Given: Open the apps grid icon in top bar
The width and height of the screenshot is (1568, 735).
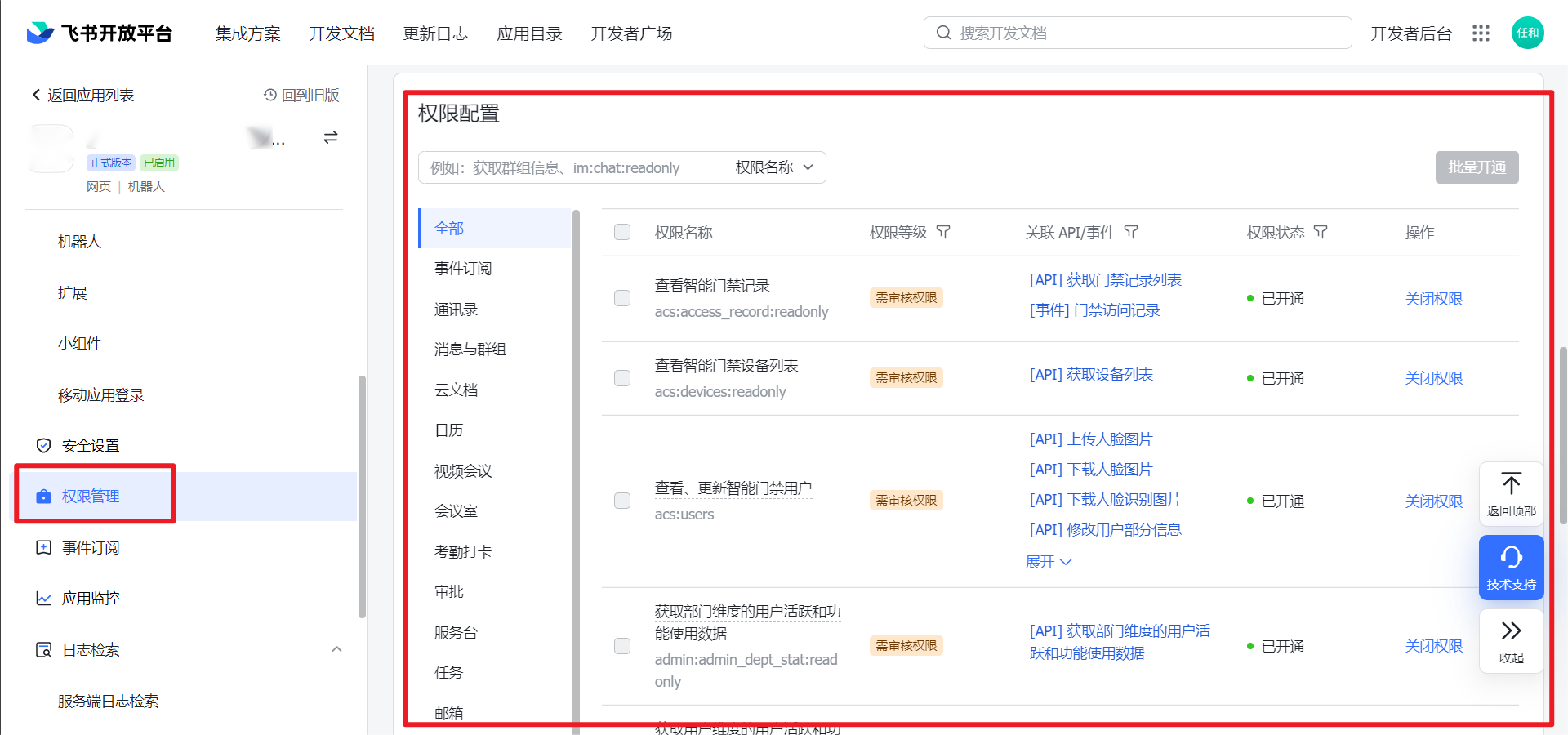Looking at the screenshot, I should (1481, 33).
